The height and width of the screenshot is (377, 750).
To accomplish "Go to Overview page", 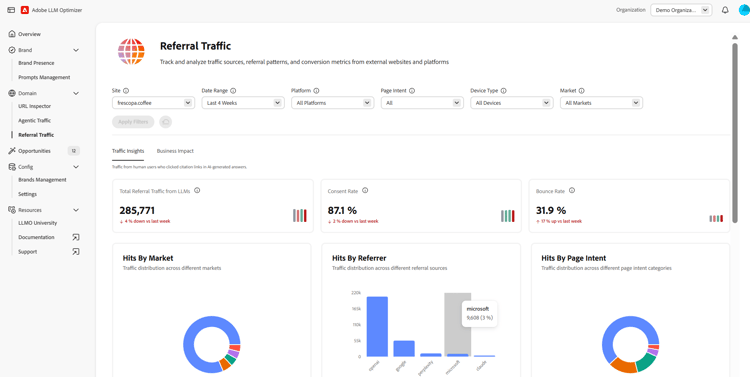I will point(29,34).
